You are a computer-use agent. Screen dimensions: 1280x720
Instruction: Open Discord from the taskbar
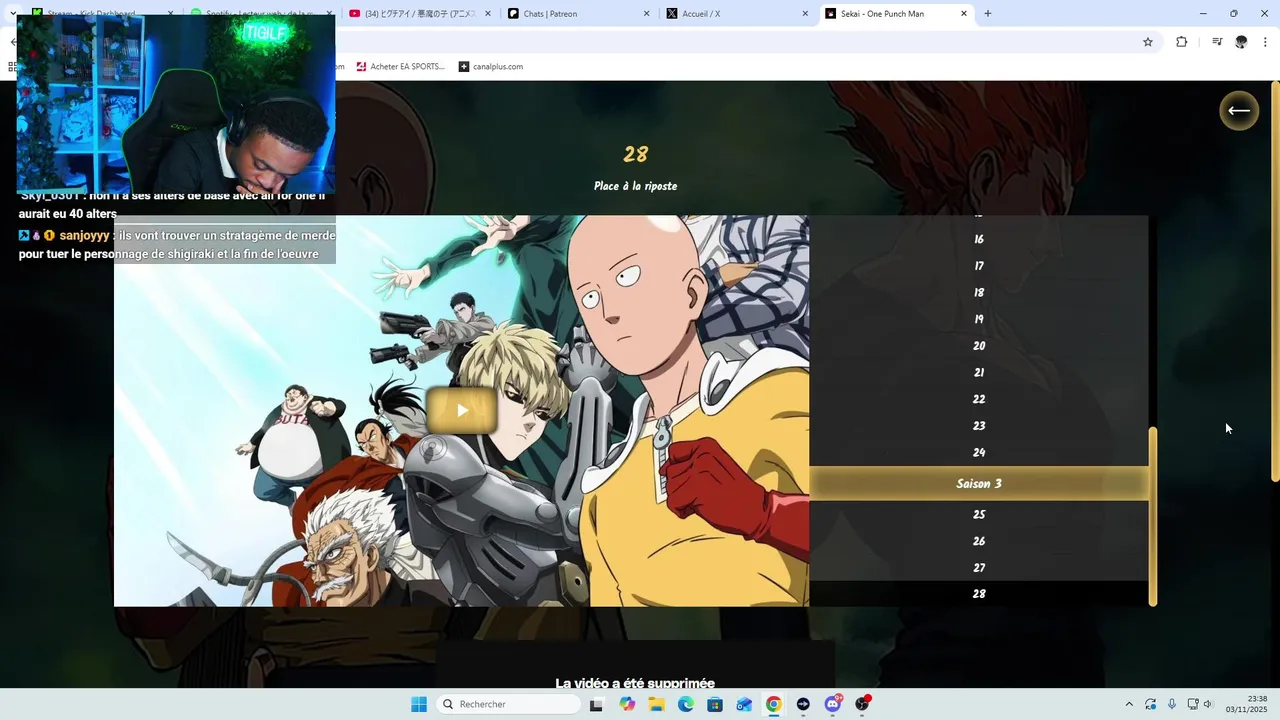(x=833, y=704)
